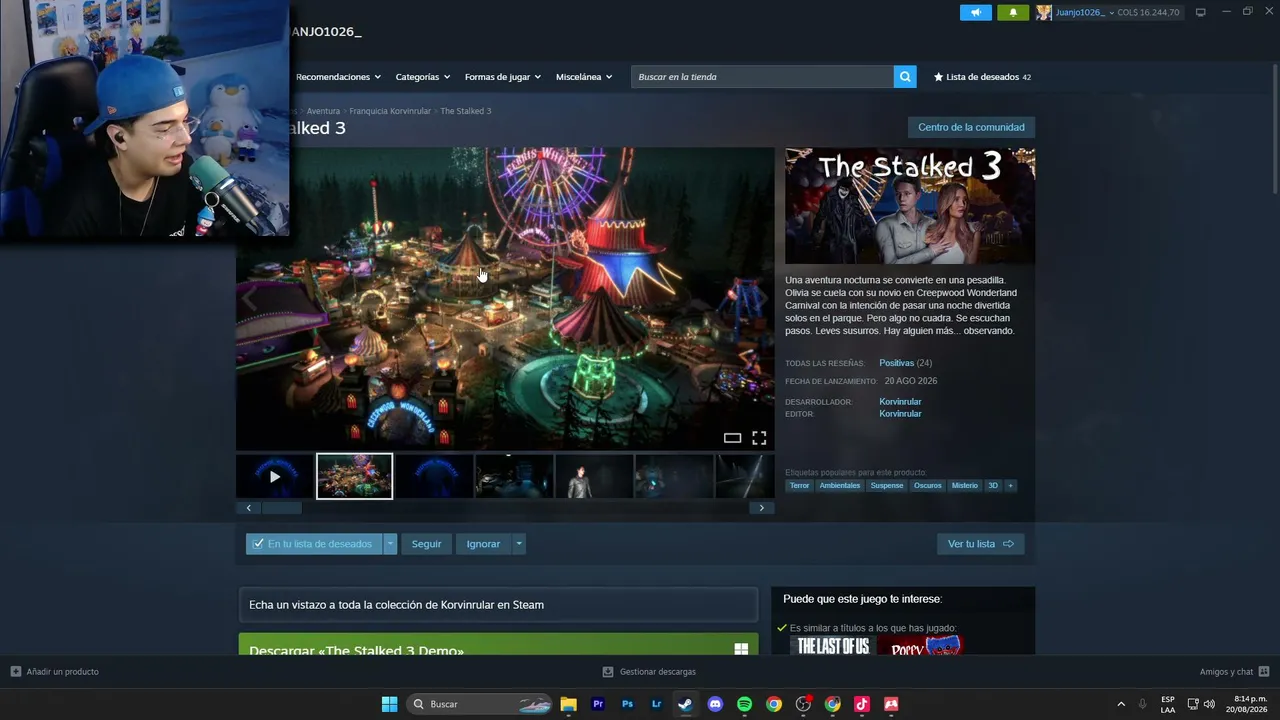This screenshot has height=720, width=1280.
Task: Open the Ignorar options dropdown arrow
Action: pyautogui.click(x=519, y=544)
